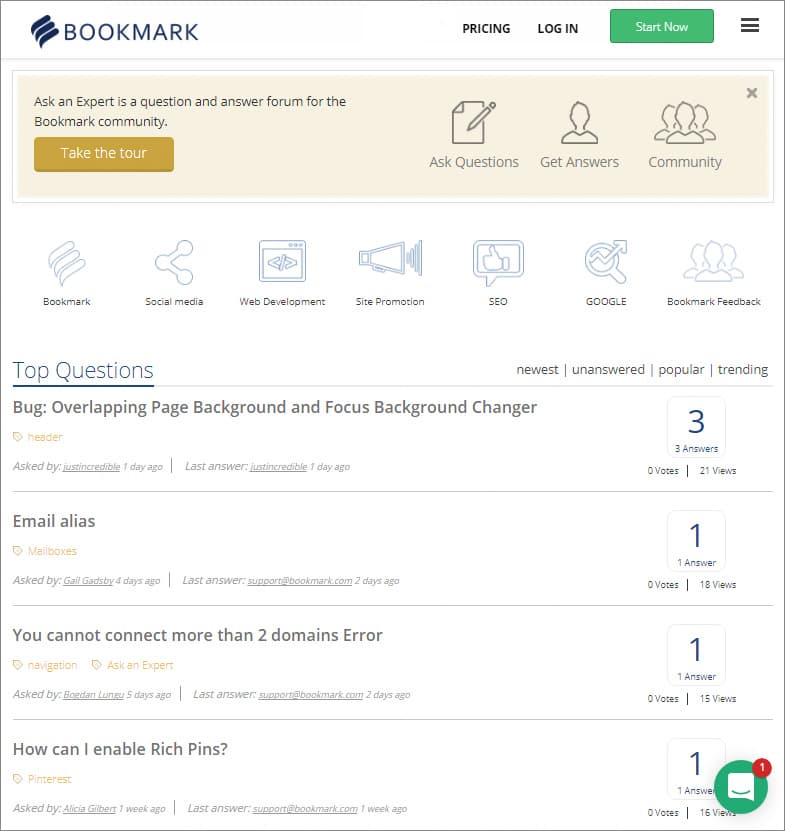The height and width of the screenshot is (831, 785).
Task: Open How can I enable Rich Pins question
Action: (x=120, y=749)
